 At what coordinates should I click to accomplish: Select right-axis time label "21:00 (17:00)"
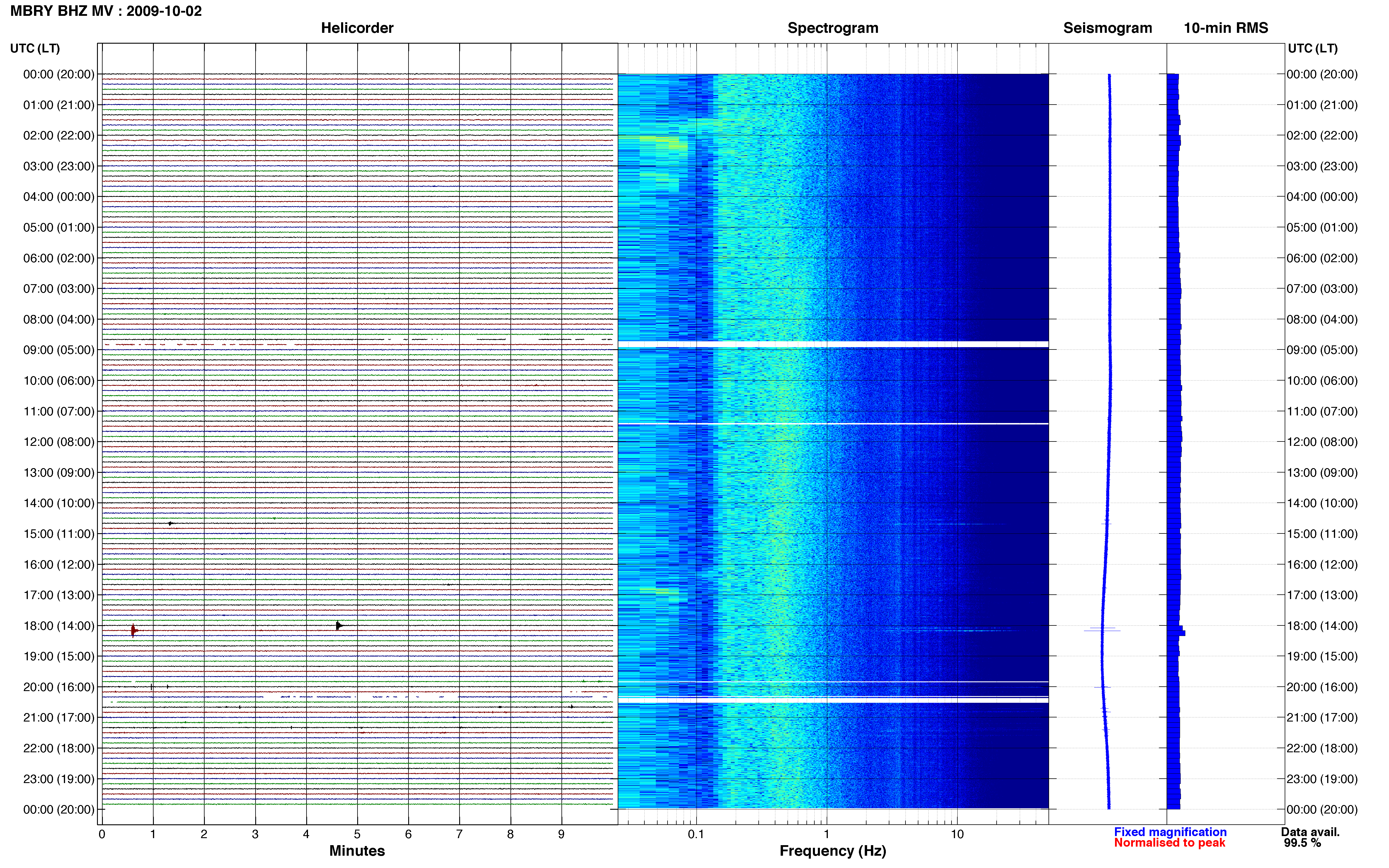pos(1322,718)
